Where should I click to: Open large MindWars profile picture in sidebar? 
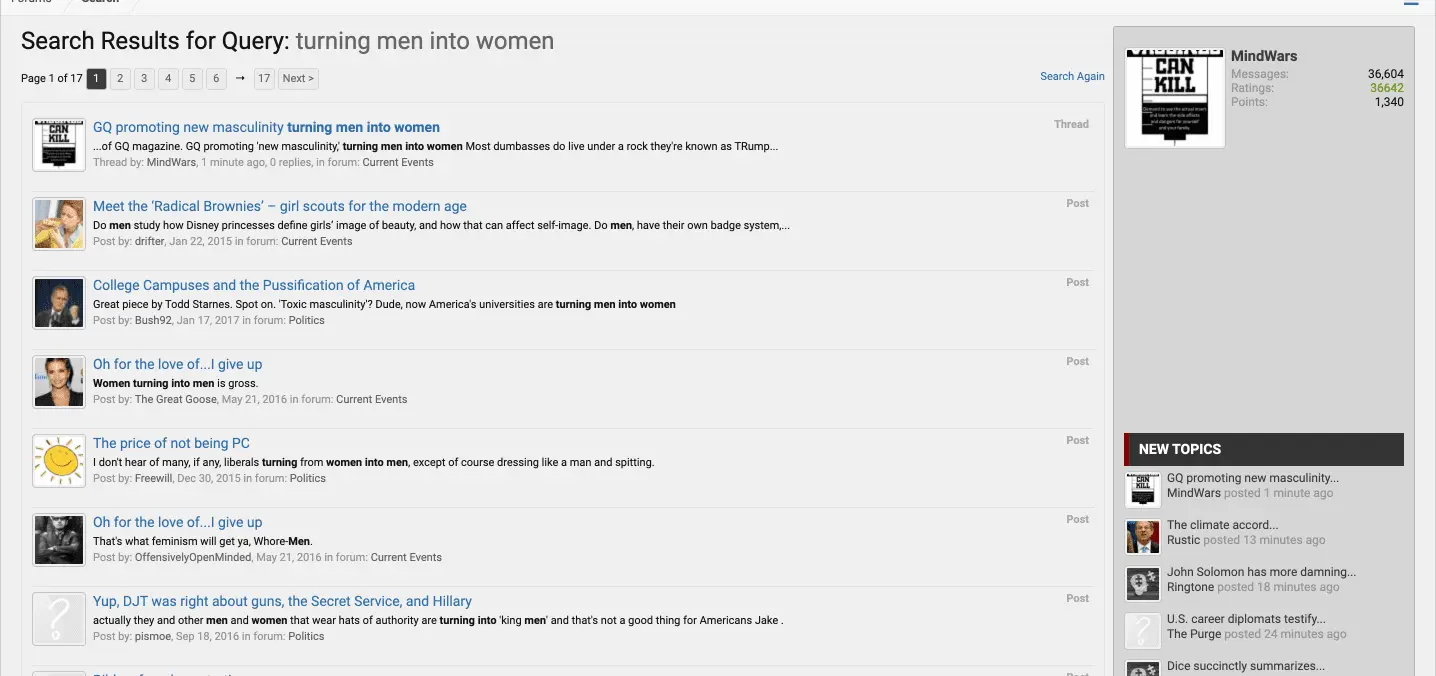1175,98
